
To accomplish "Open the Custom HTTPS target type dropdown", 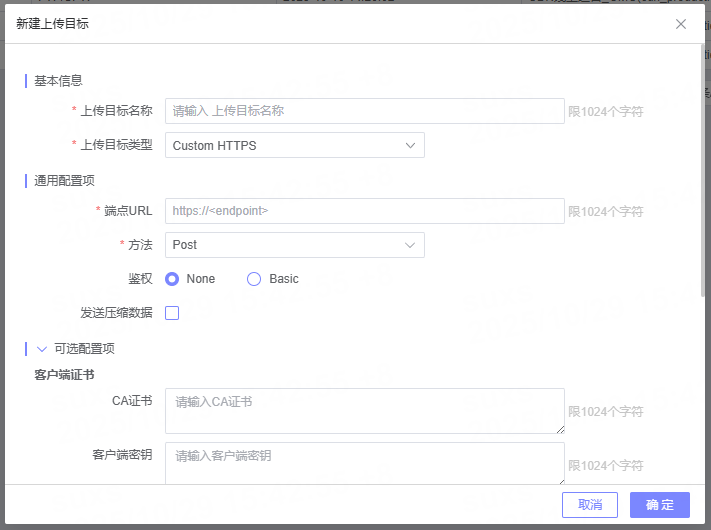I will click(294, 146).
